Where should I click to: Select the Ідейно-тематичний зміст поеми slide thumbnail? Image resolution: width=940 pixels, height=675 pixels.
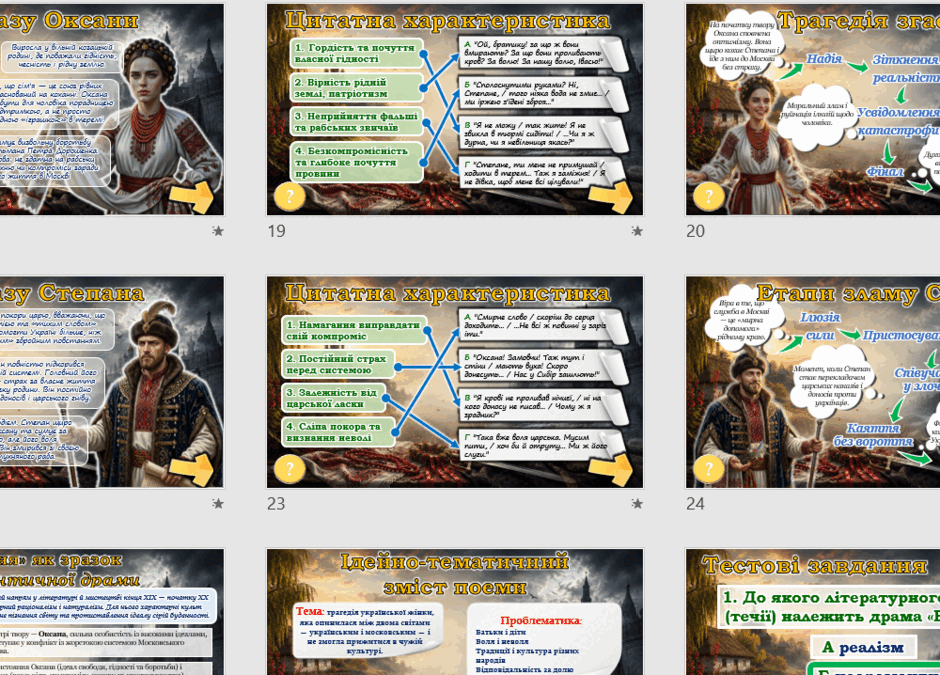coord(455,611)
